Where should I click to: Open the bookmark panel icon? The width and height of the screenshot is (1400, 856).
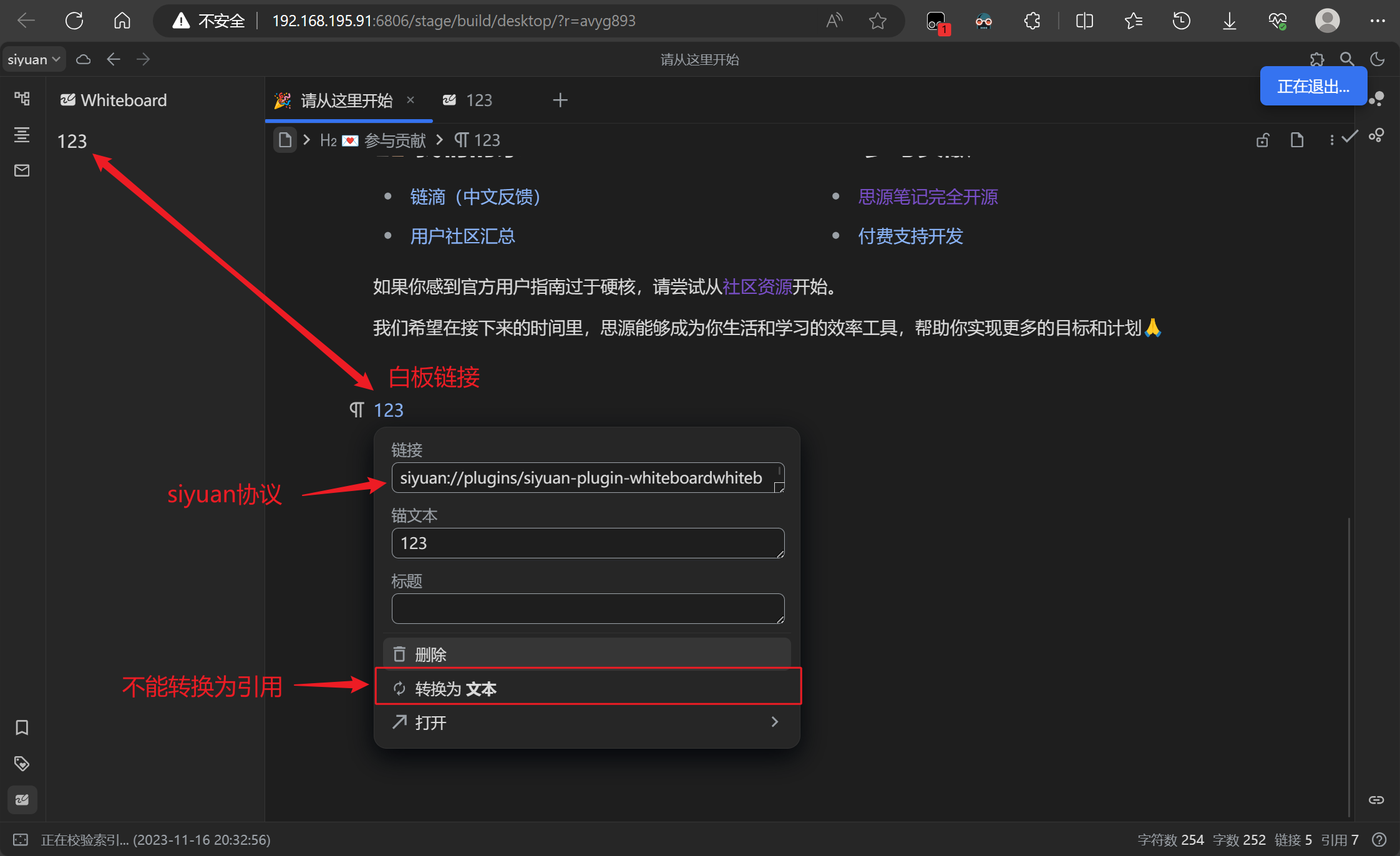pyautogui.click(x=22, y=727)
